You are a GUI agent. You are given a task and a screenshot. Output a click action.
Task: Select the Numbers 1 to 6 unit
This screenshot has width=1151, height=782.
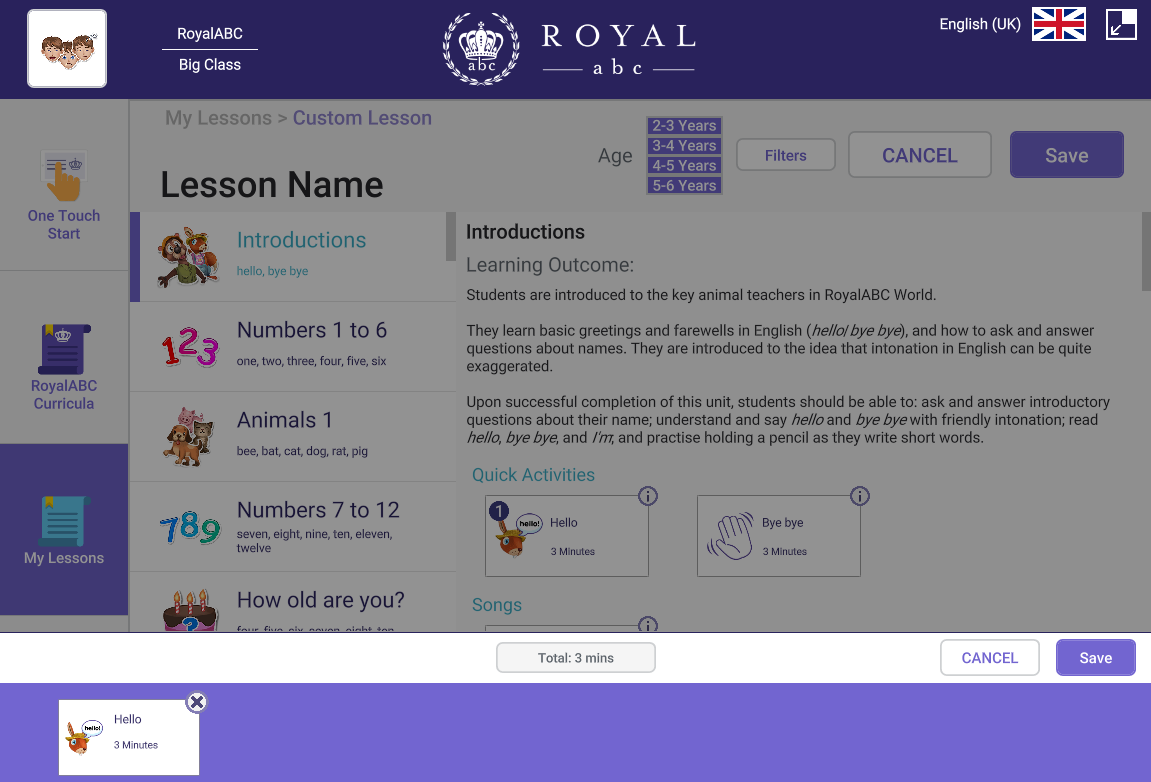point(293,347)
